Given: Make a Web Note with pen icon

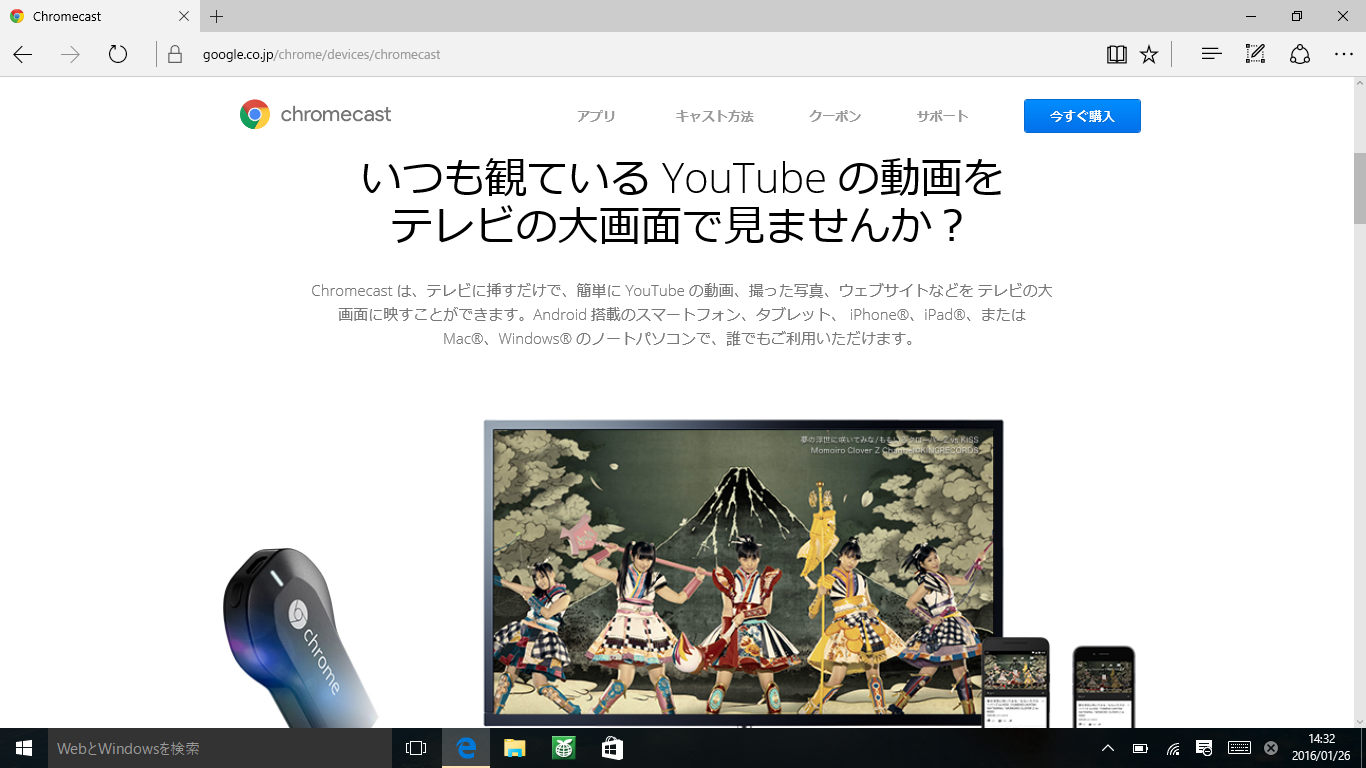Looking at the screenshot, I should (x=1255, y=55).
